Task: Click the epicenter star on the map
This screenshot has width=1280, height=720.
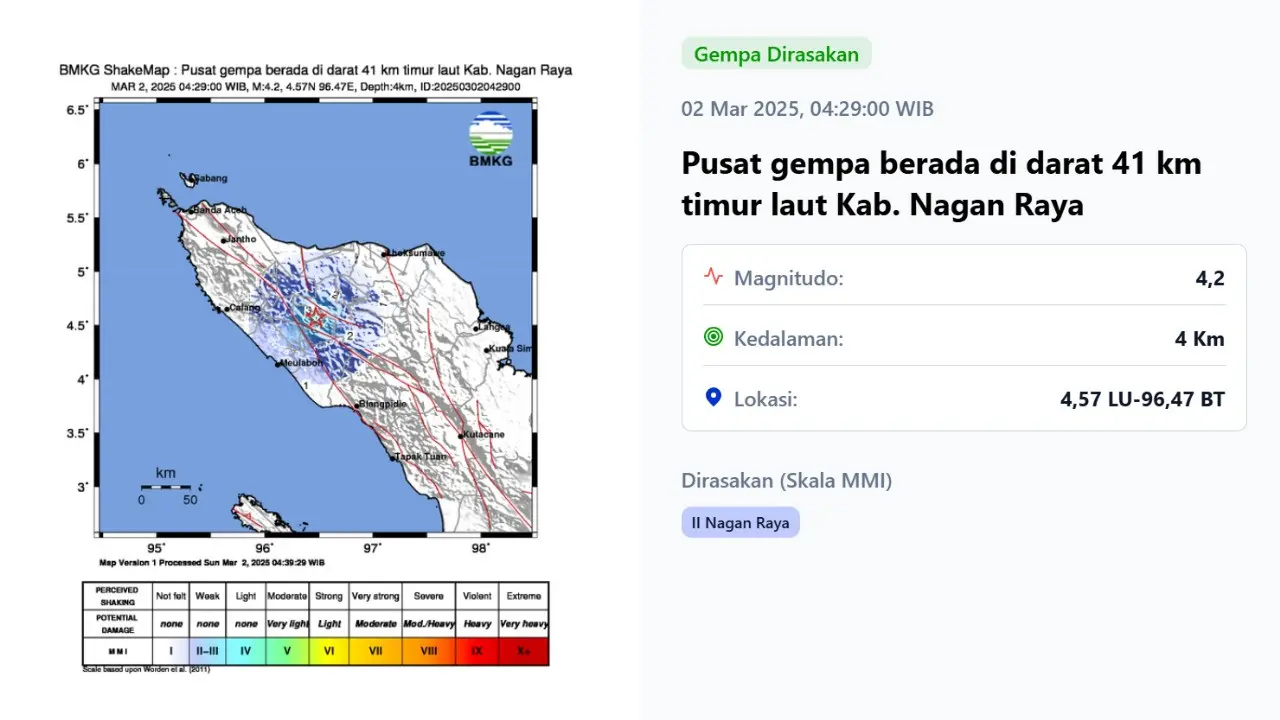Action: pos(316,318)
